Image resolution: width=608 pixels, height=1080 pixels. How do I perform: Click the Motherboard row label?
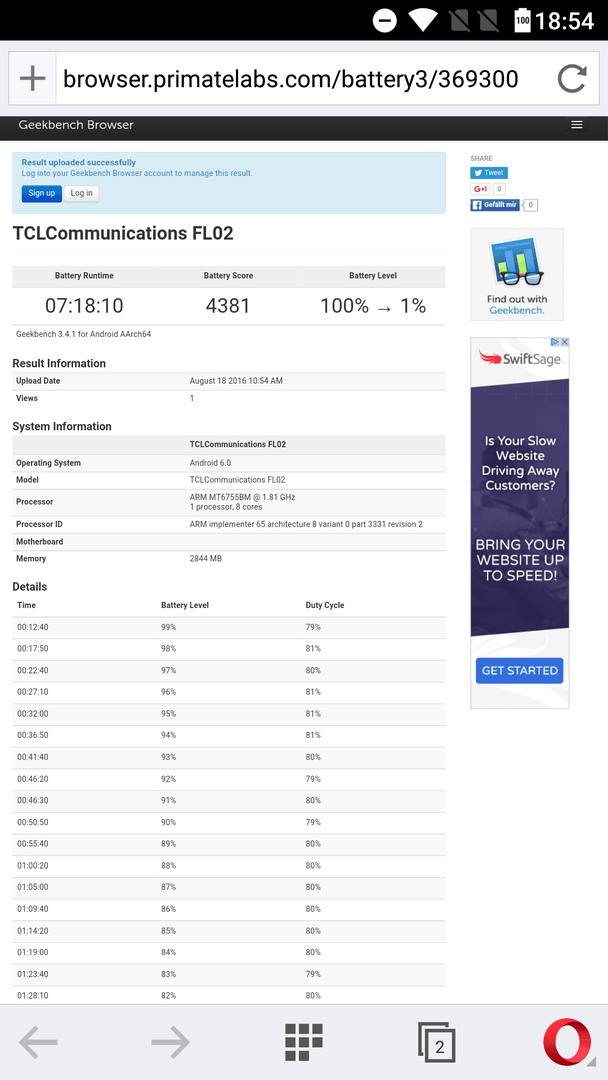click(39, 541)
